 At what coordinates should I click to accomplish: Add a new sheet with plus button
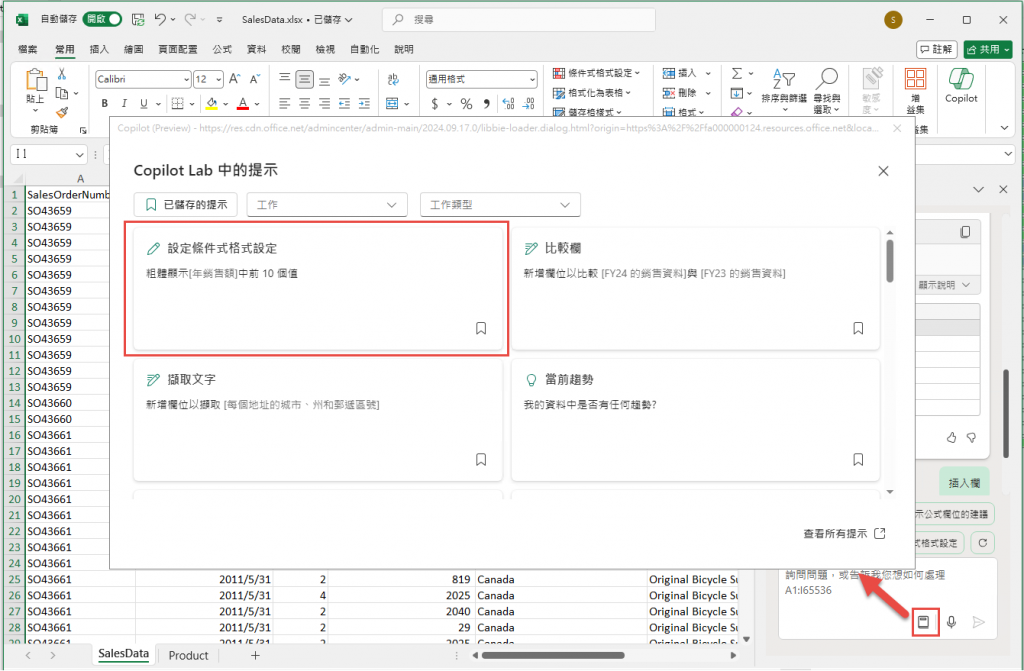coord(255,655)
